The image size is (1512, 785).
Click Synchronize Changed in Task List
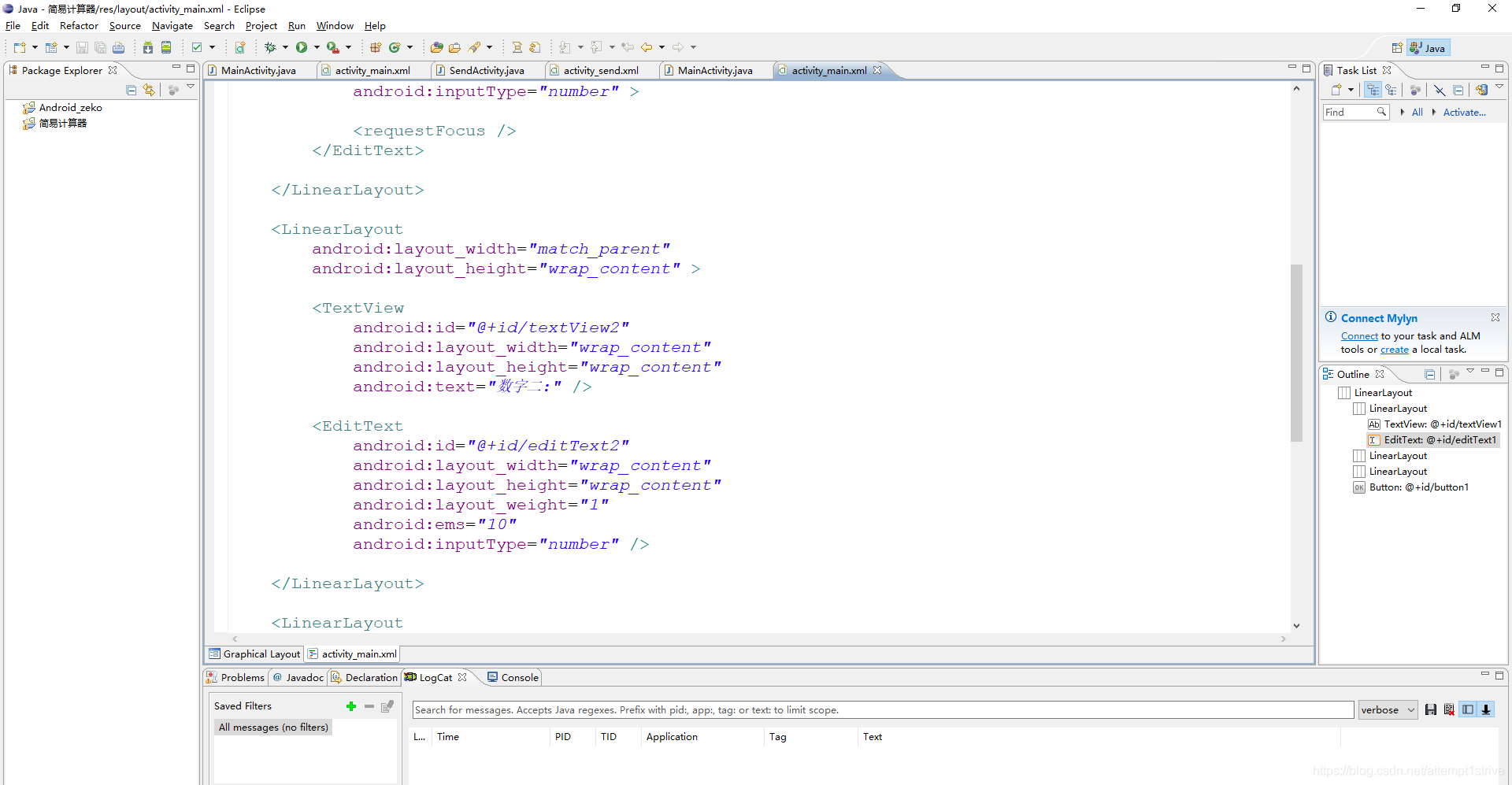pos(1481,90)
